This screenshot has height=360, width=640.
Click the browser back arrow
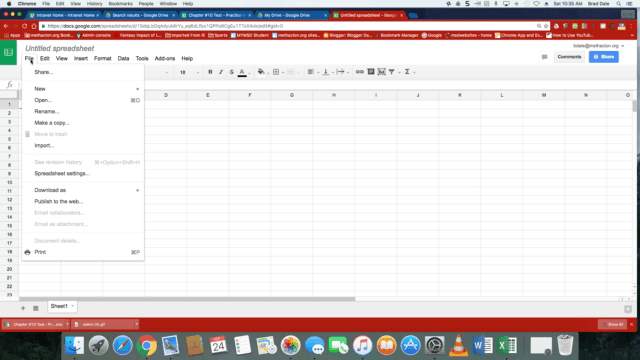(6, 26)
